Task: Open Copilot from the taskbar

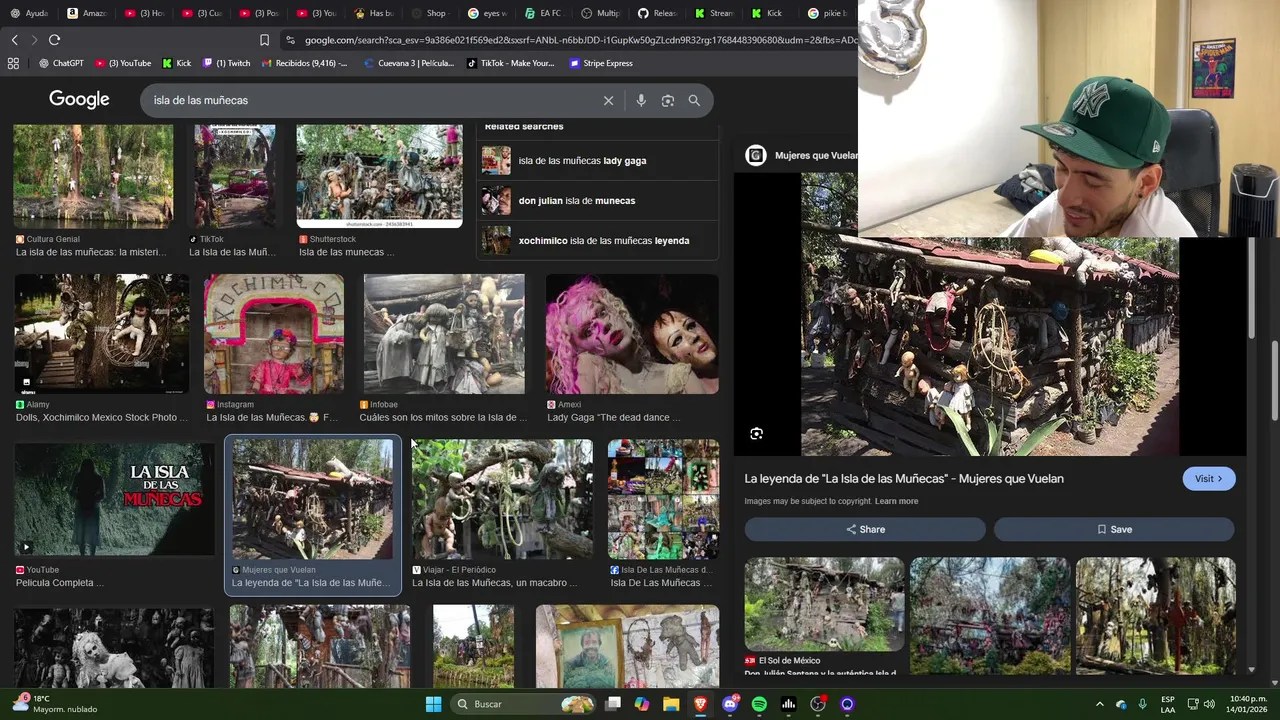Action: pyautogui.click(x=642, y=704)
